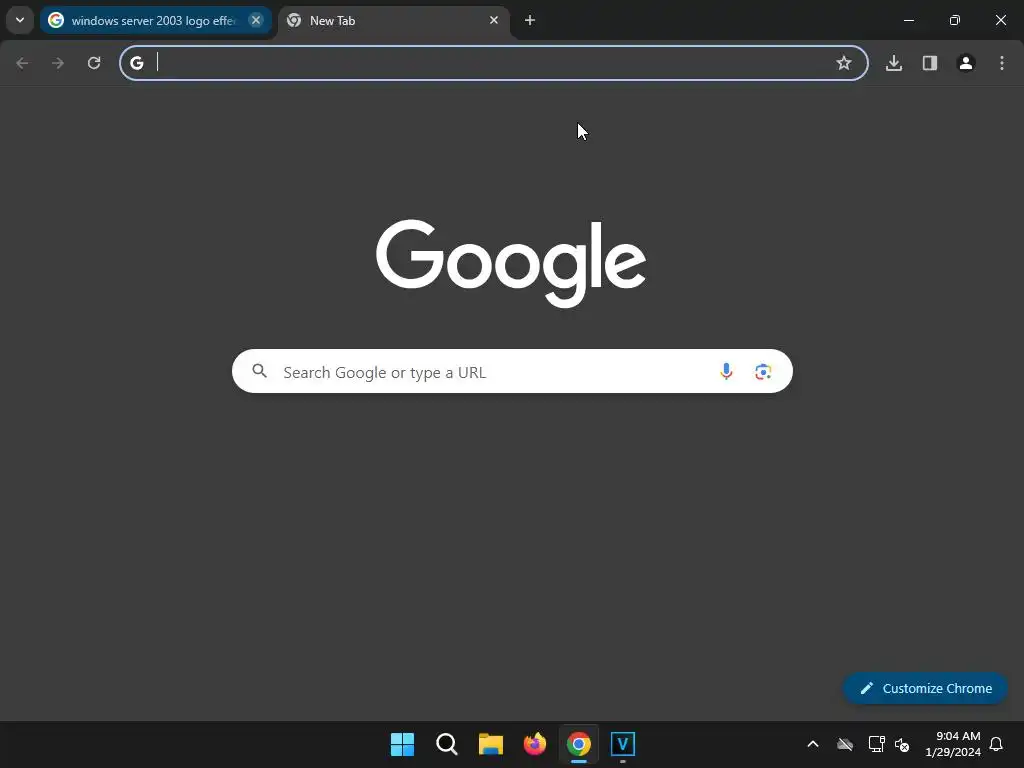Open the tab search dropdown arrow
This screenshot has width=1024, height=768.
click(x=20, y=20)
